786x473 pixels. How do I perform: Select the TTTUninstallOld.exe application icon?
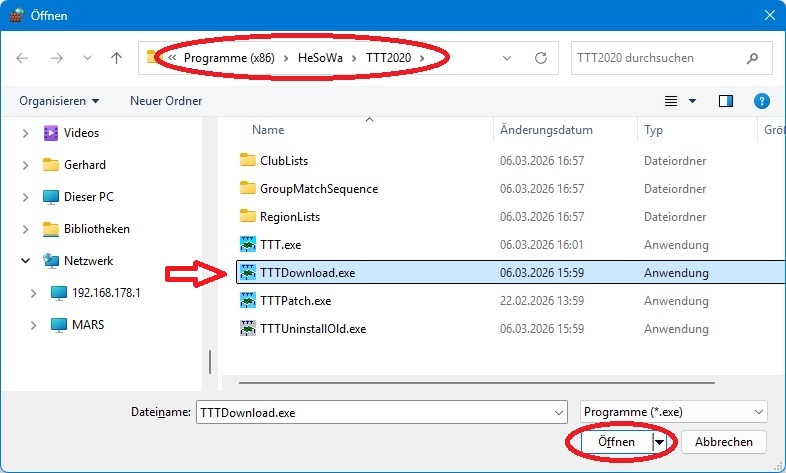click(x=248, y=329)
